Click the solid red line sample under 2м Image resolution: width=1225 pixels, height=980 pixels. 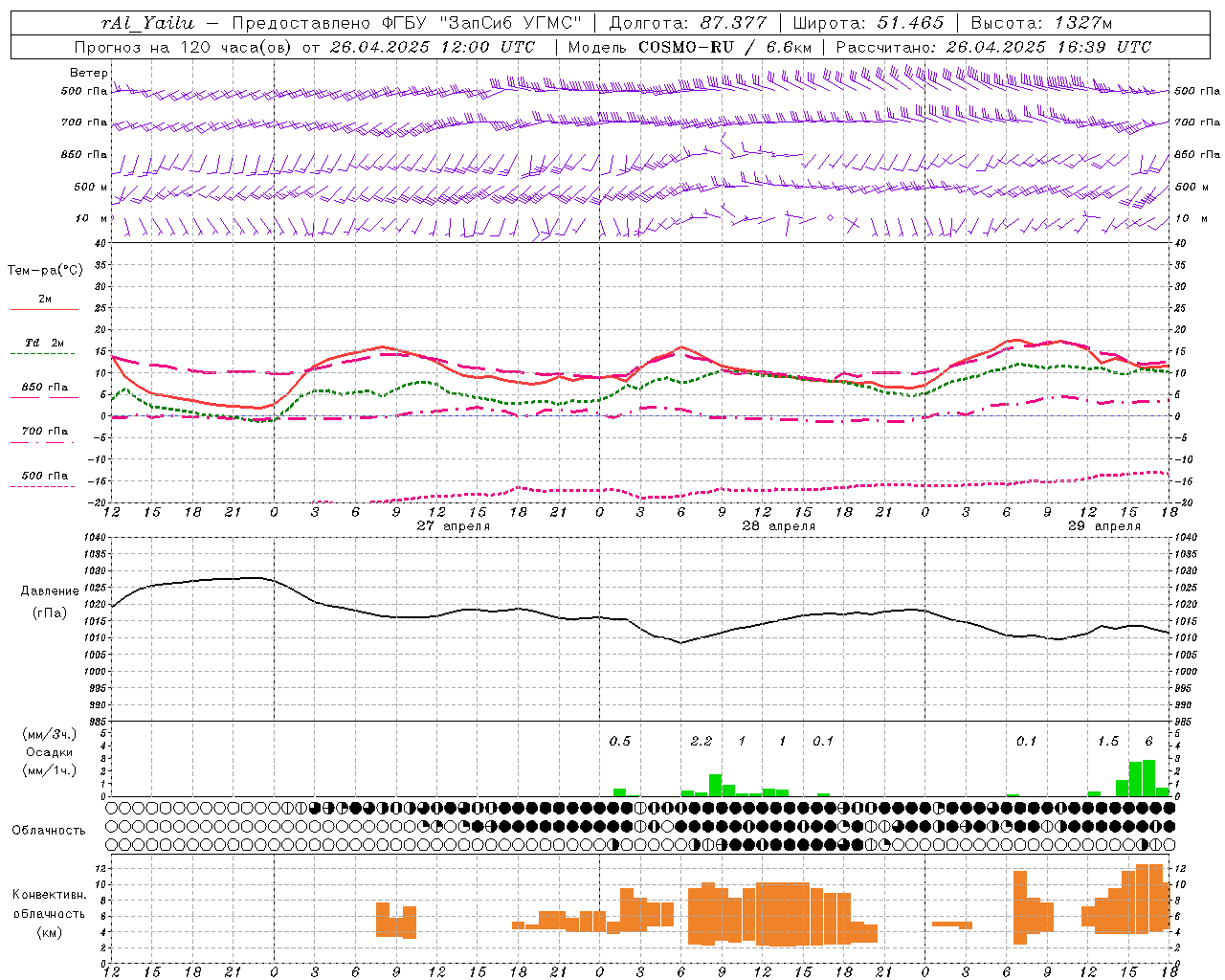(x=45, y=309)
